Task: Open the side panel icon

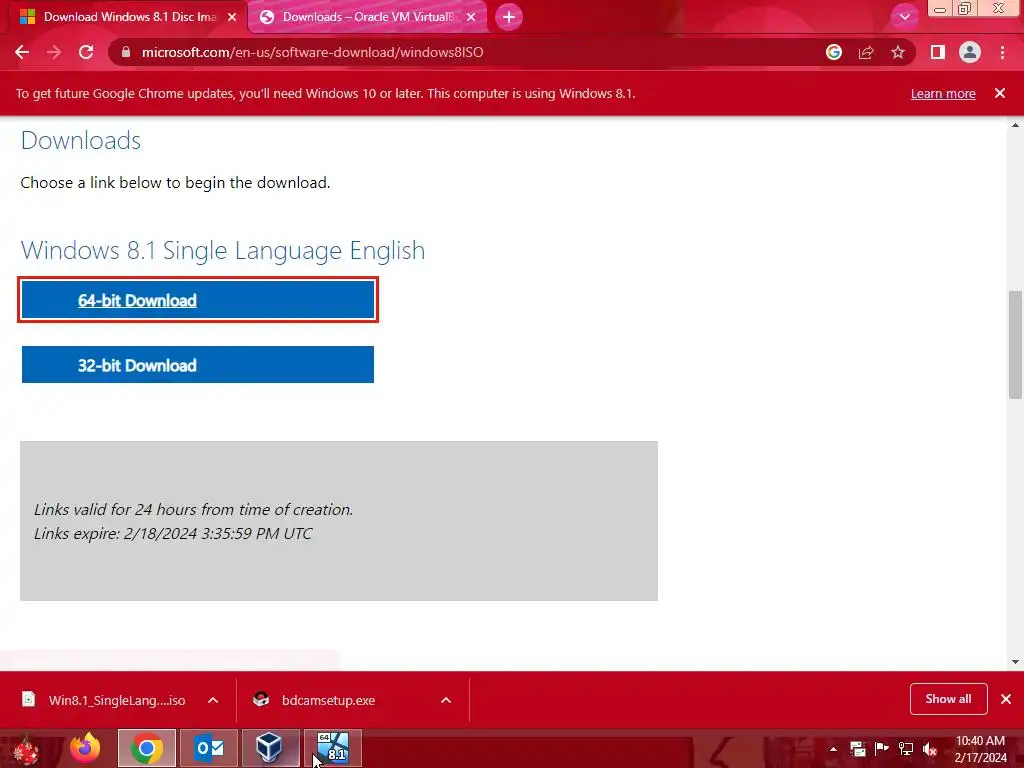Action: (x=938, y=52)
